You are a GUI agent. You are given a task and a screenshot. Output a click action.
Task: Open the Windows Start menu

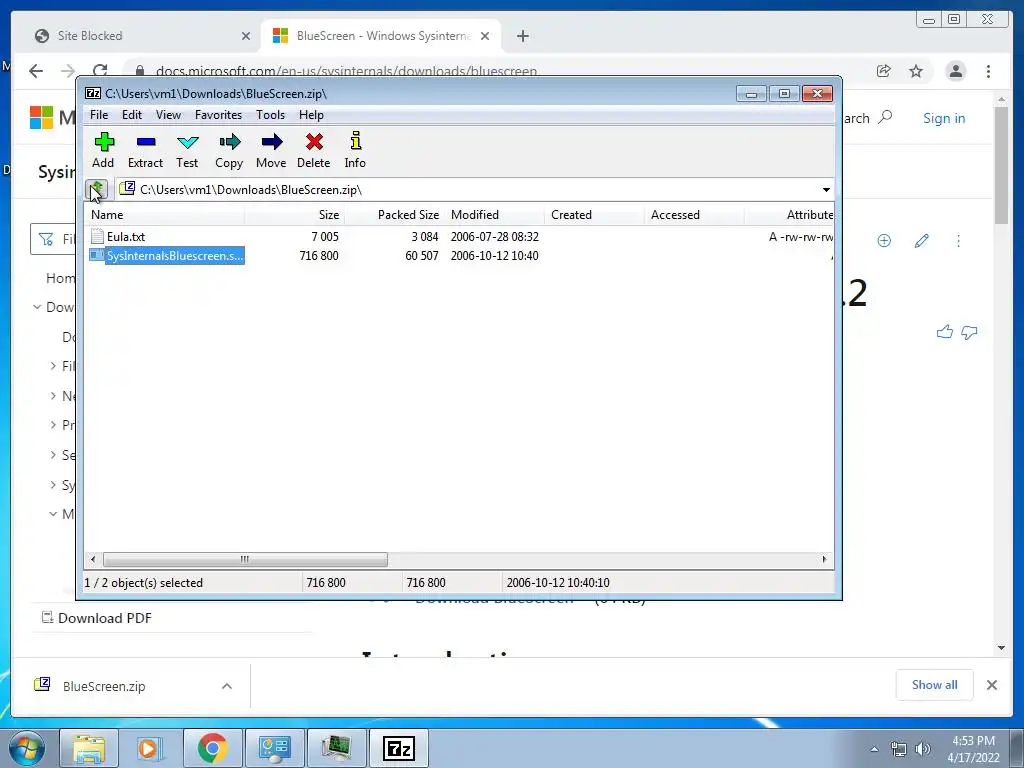point(27,748)
